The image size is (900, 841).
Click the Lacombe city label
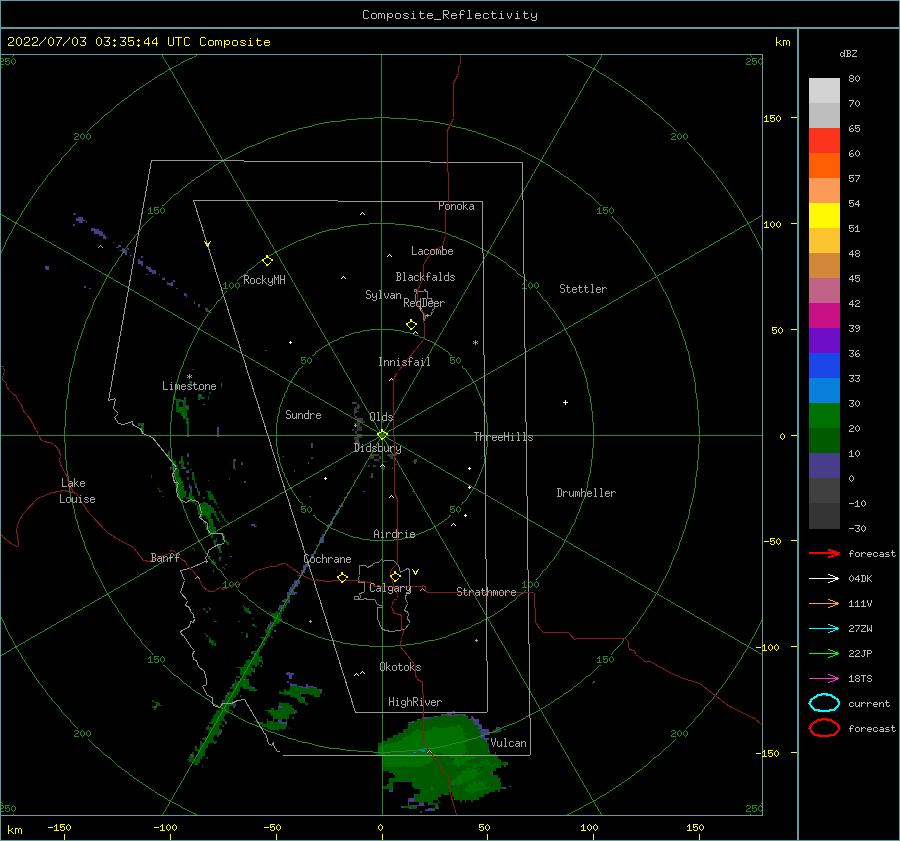pyautogui.click(x=432, y=251)
